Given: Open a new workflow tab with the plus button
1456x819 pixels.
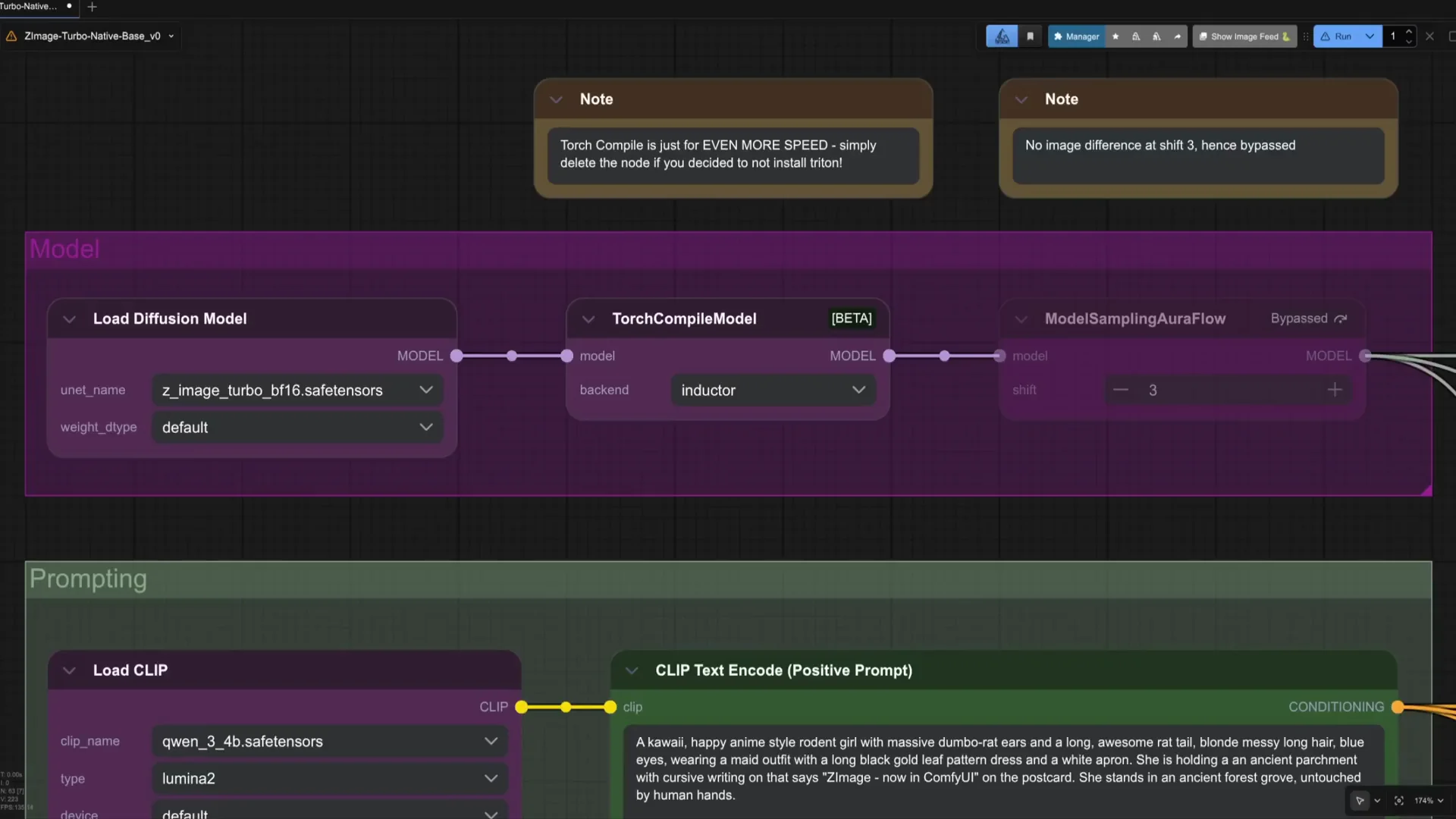Looking at the screenshot, I should tap(92, 7).
